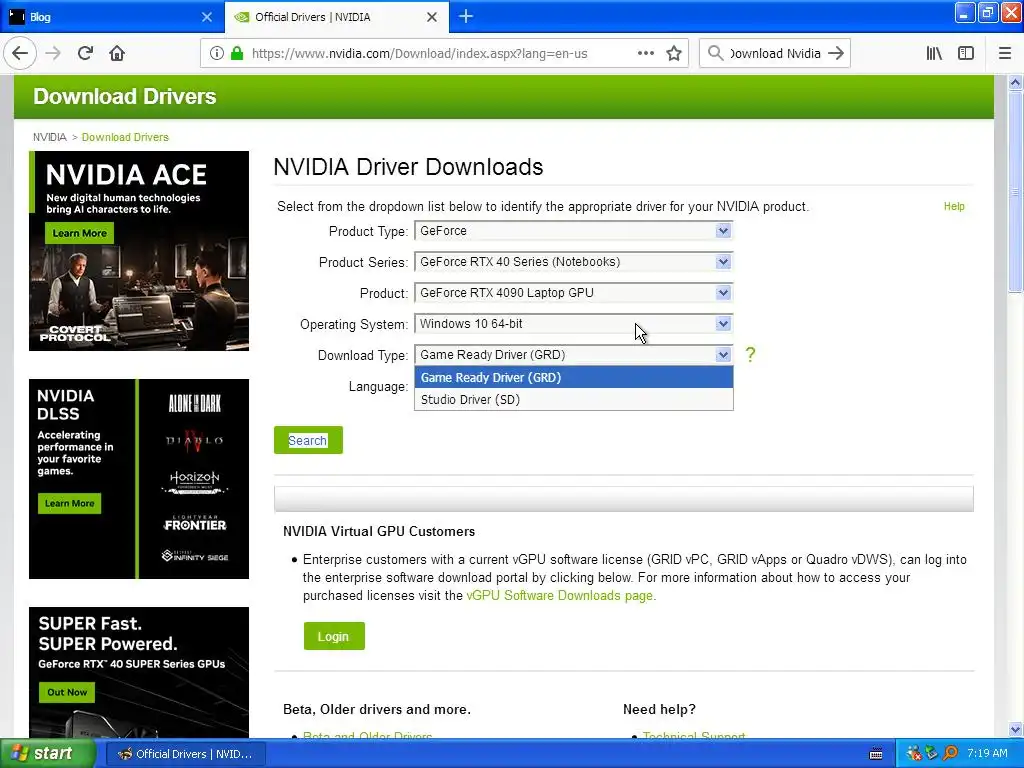Click the green question mark help icon
Screen dimensions: 1024x768
[750, 355]
